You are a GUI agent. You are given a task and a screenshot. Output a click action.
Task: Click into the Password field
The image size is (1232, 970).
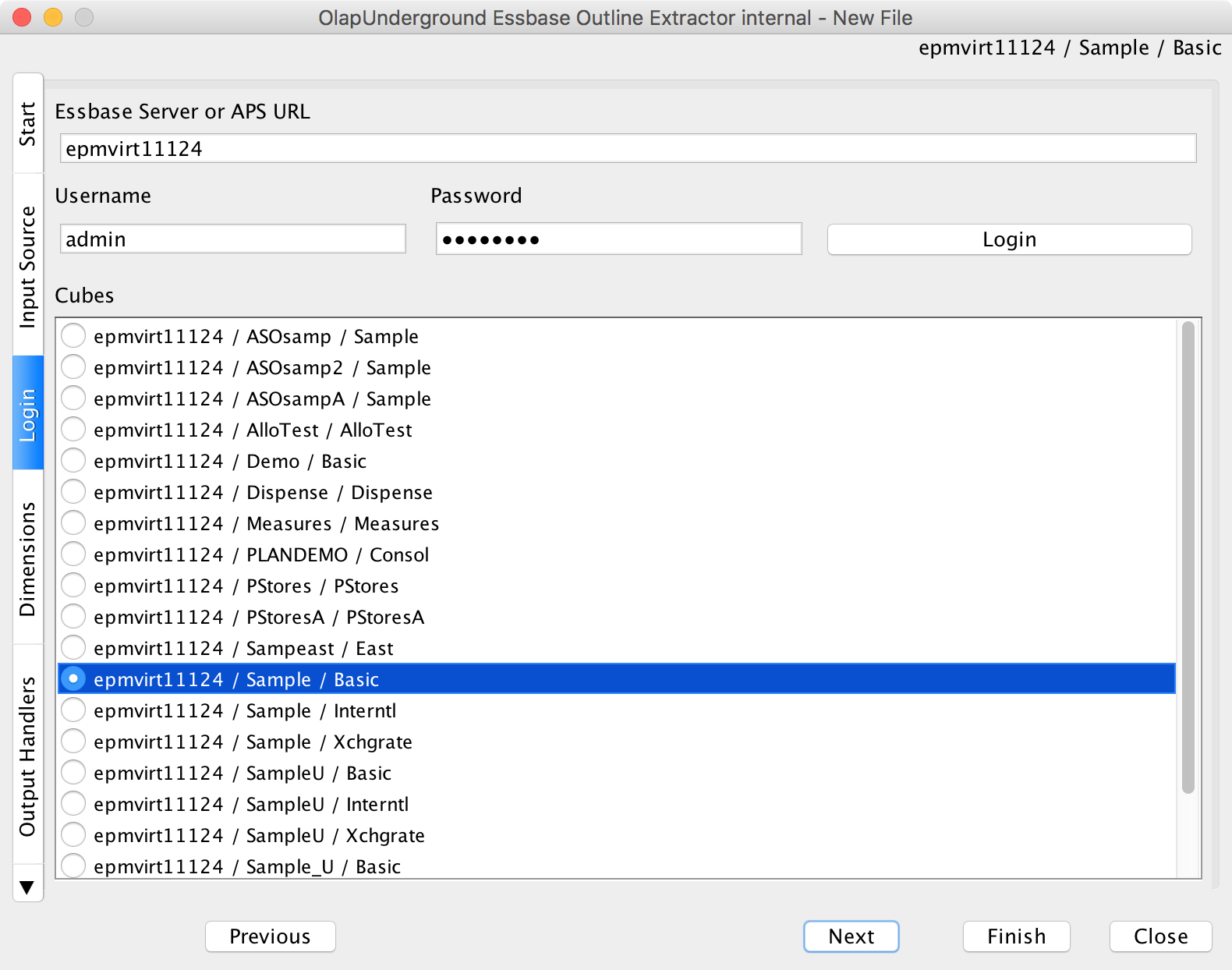pos(619,239)
